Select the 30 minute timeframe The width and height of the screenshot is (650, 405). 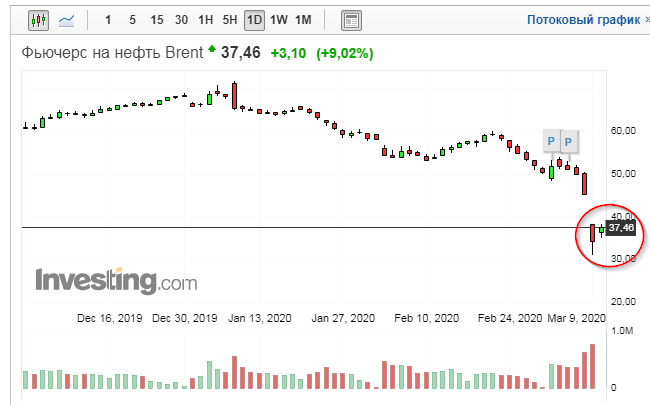click(x=181, y=20)
